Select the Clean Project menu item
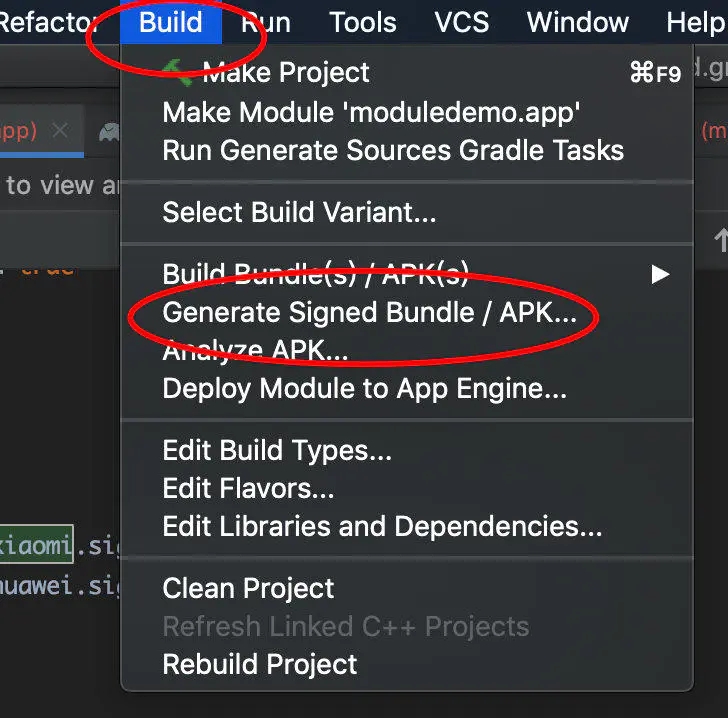The width and height of the screenshot is (728, 718). pos(248,588)
